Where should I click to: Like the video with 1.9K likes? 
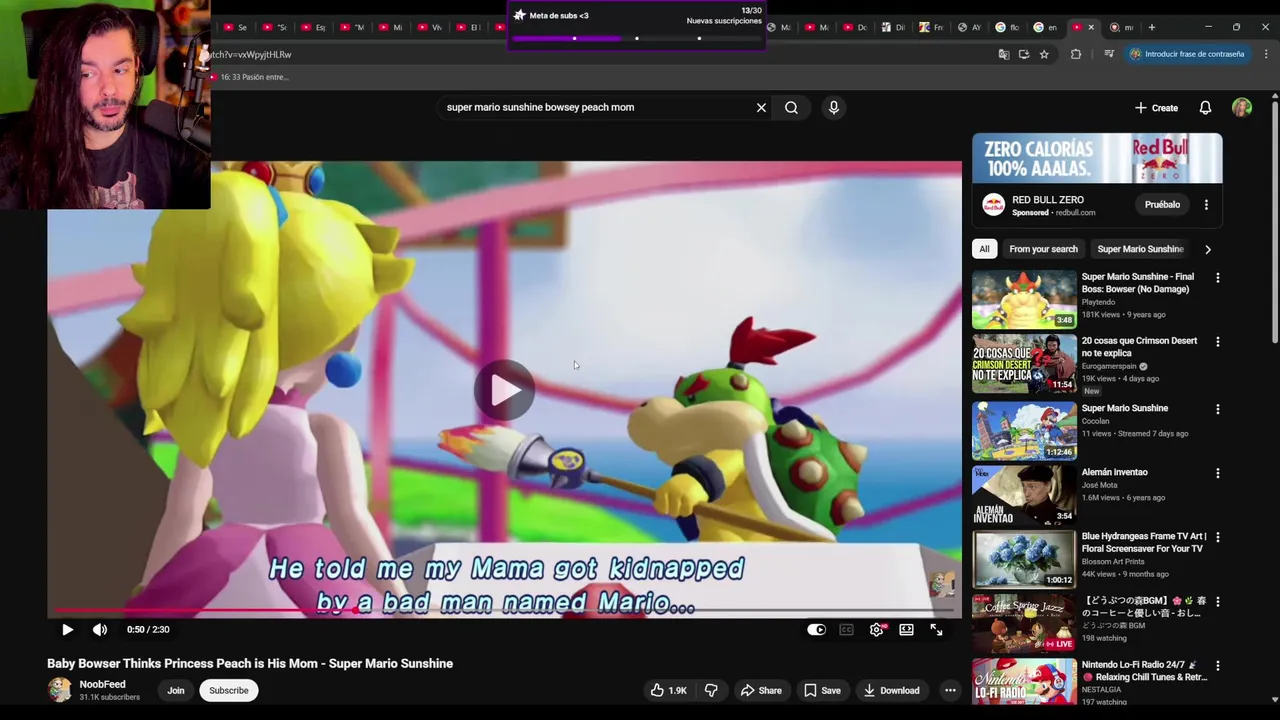point(667,690)
